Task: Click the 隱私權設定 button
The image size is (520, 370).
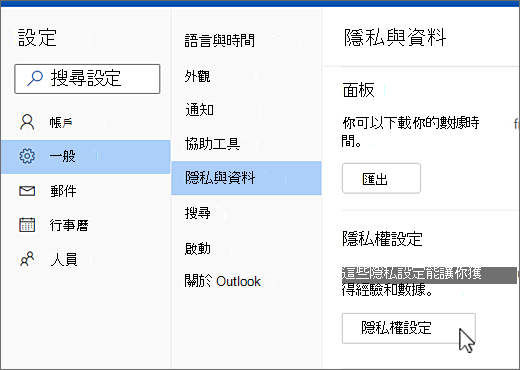Action: tap(409, 328)
